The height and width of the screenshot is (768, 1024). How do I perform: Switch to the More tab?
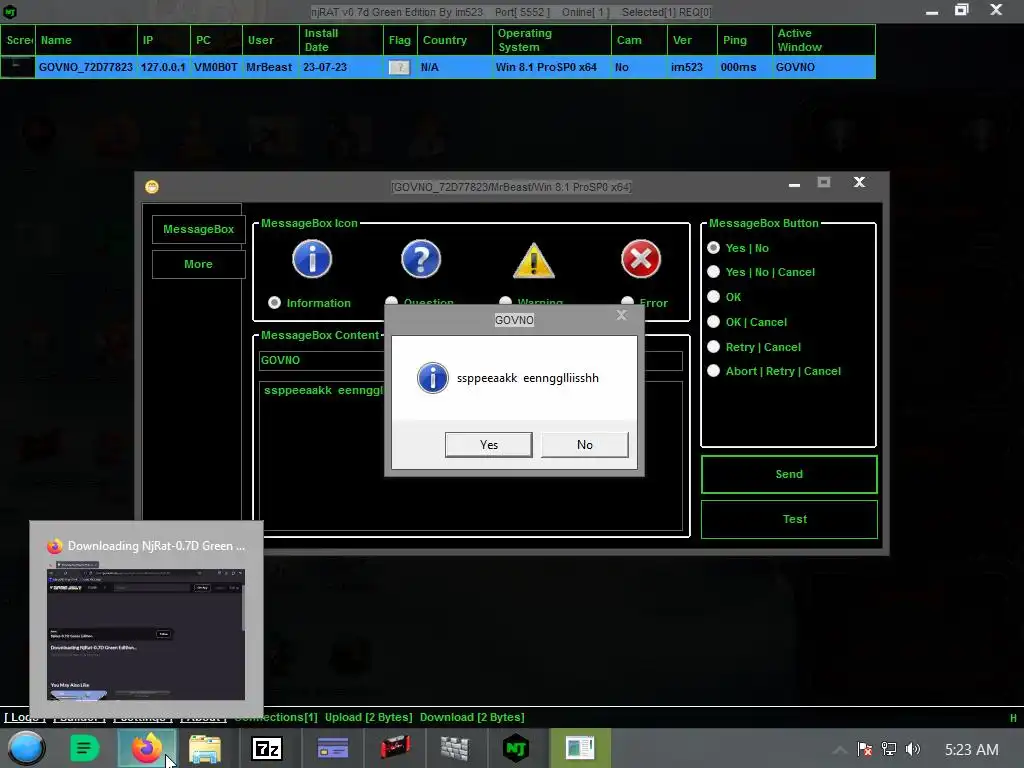click(199, 264)
